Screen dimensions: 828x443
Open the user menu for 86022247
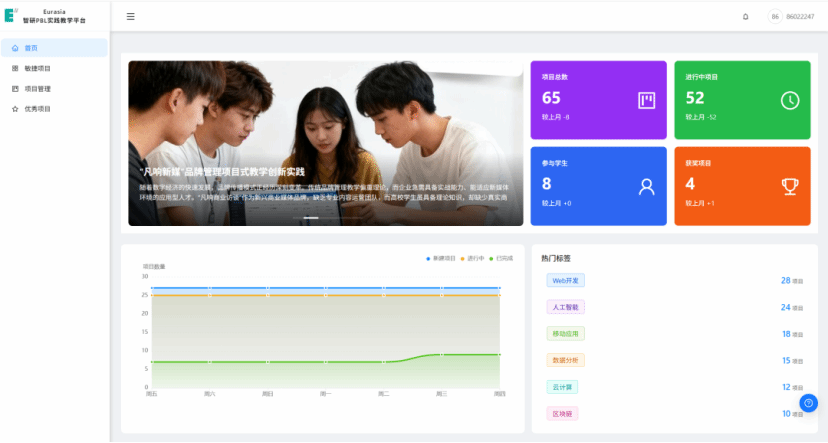[x=800, y=17]
